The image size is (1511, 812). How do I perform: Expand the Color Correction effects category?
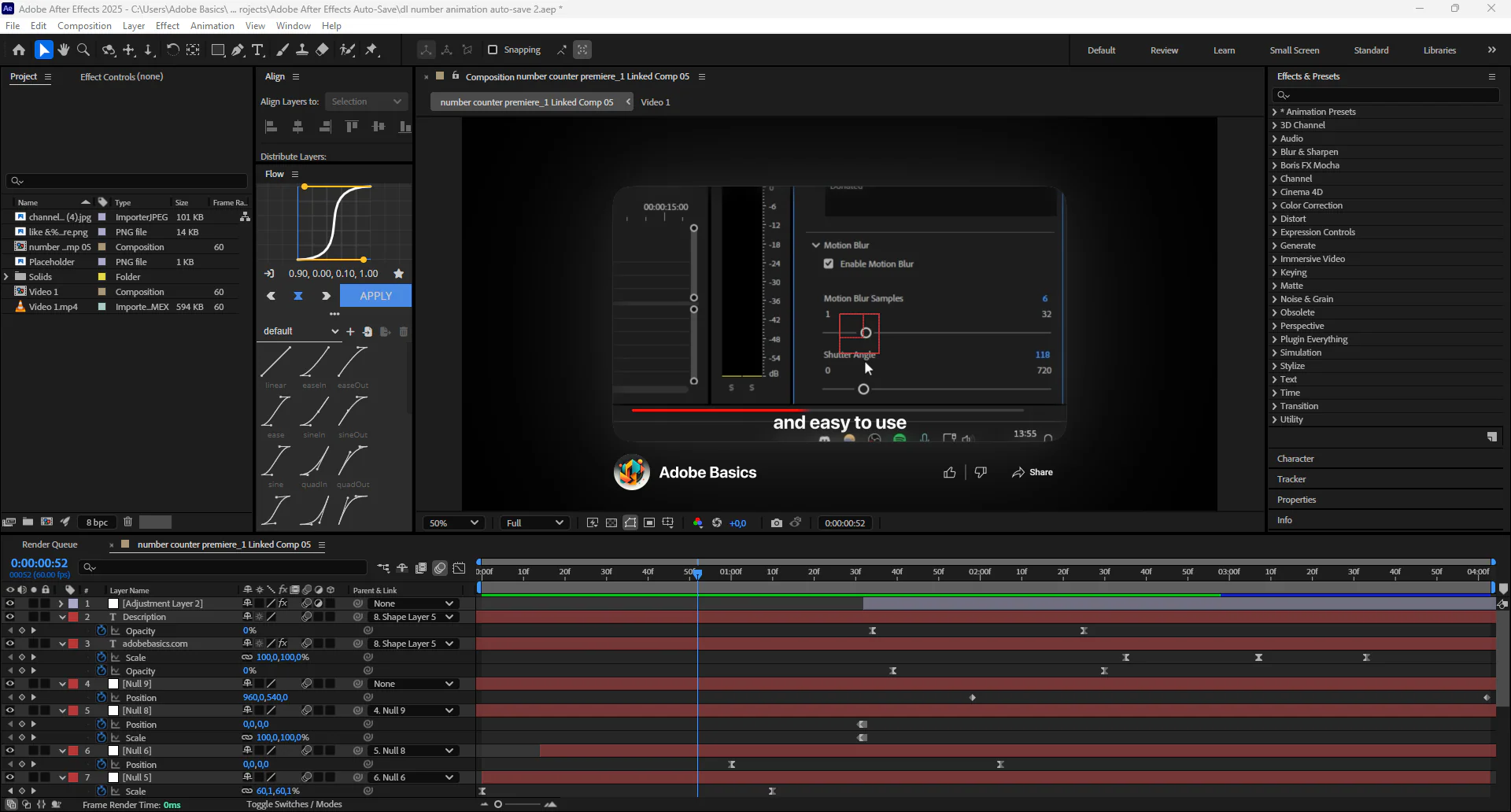click(1275, 205)
